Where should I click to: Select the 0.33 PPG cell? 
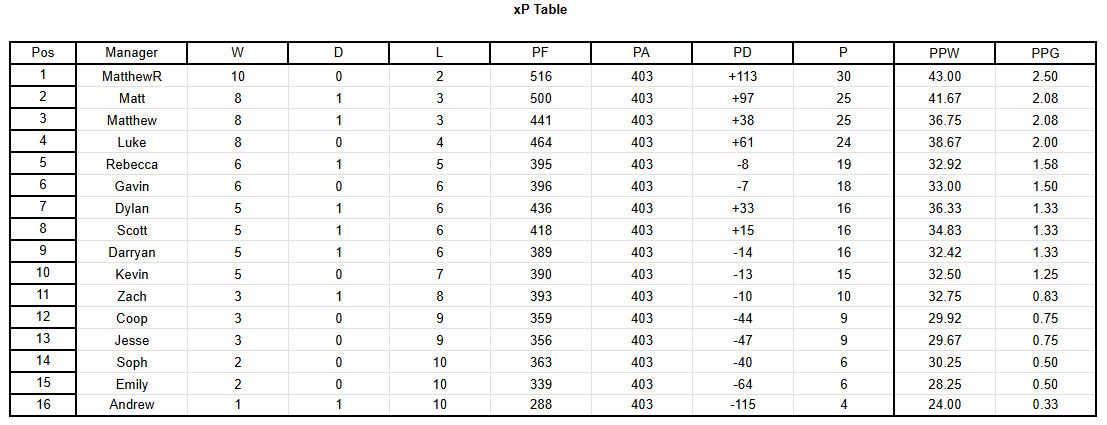1045,405
